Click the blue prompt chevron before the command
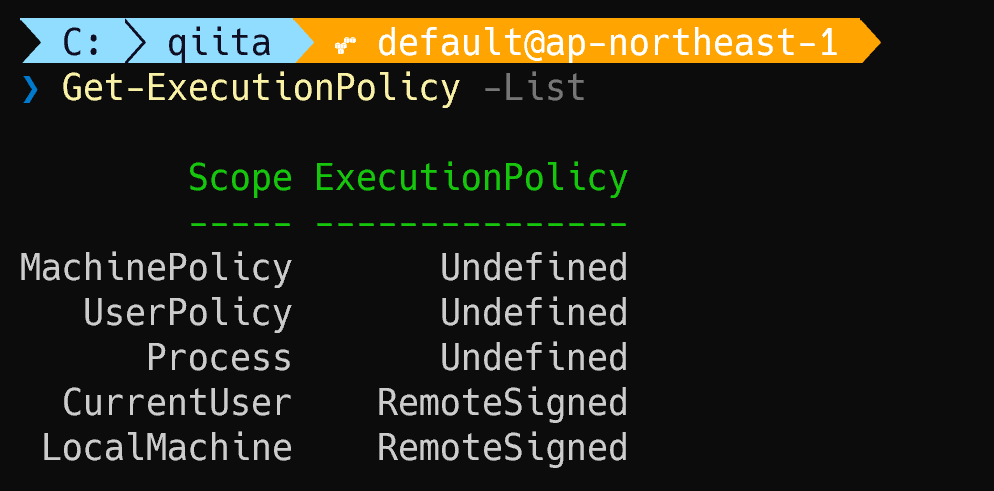This screenshot has height=491, width=994. click(30, 89)
